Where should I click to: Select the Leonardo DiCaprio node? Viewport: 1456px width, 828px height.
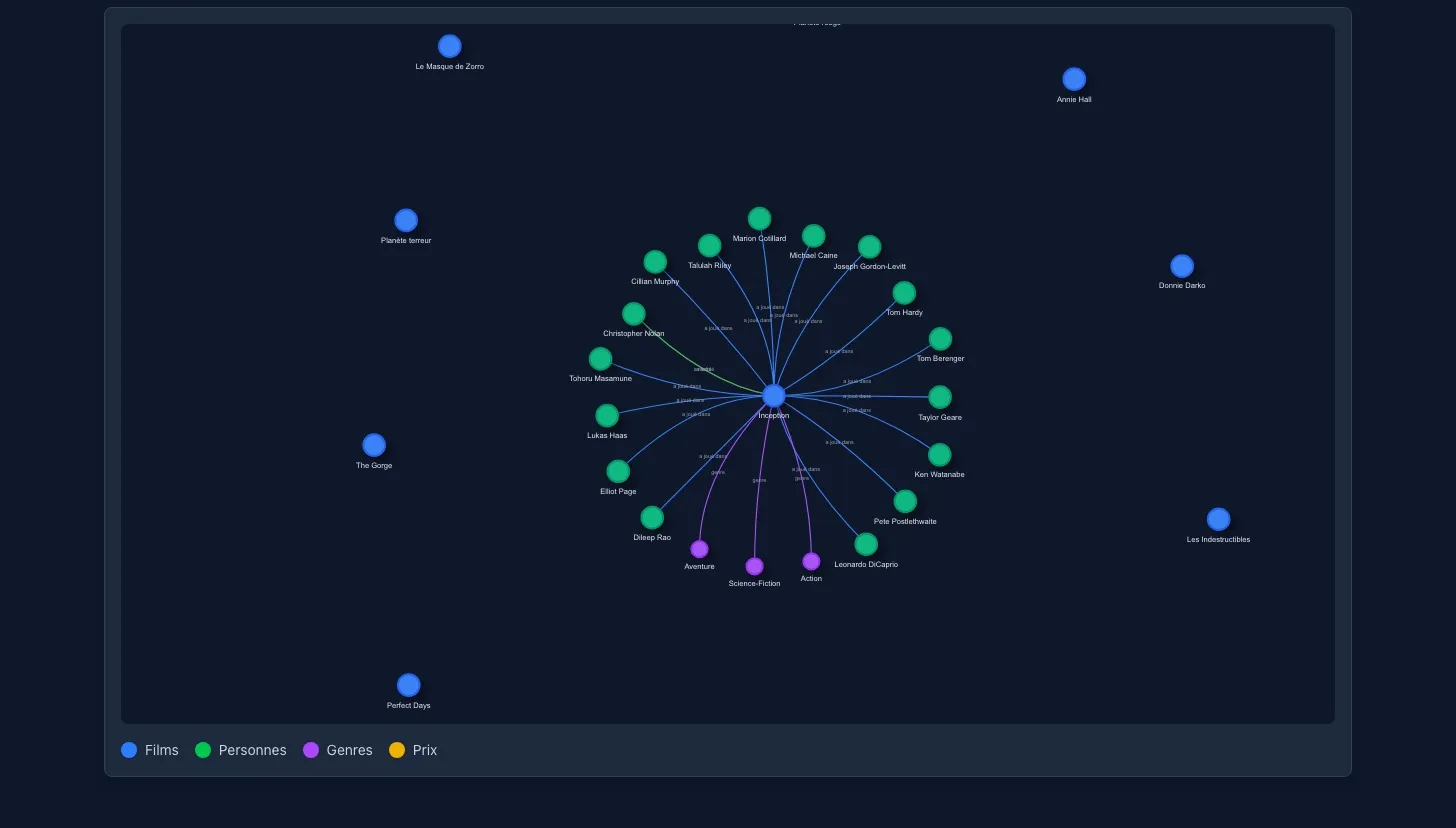[866, 544]
